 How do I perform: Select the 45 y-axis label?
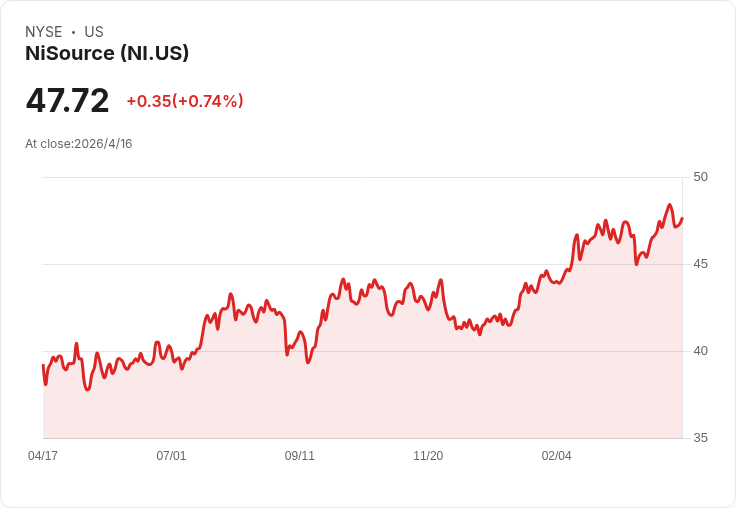[700, 264]
